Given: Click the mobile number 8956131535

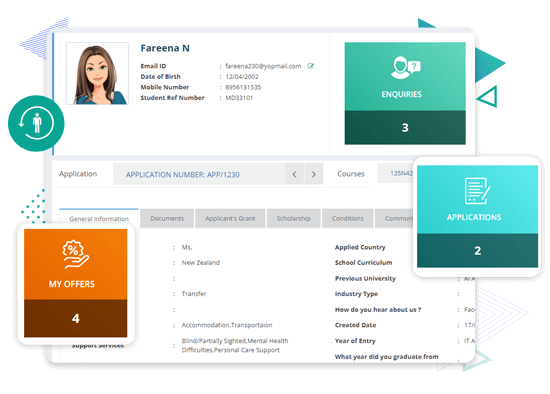Looking at the screenshot, I should [x=243, y=87].
